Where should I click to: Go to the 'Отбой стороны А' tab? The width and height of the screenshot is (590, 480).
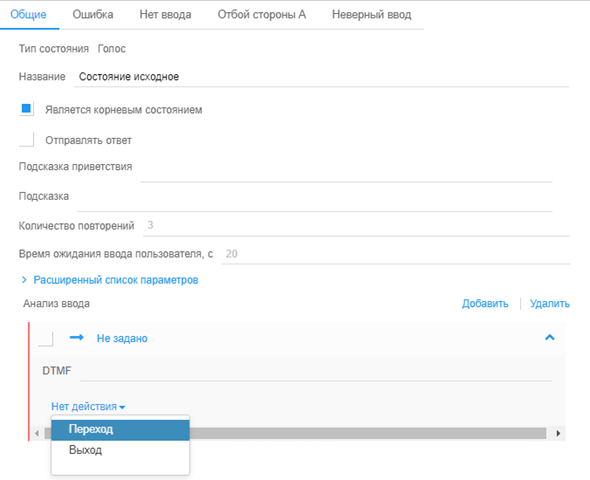262,14
